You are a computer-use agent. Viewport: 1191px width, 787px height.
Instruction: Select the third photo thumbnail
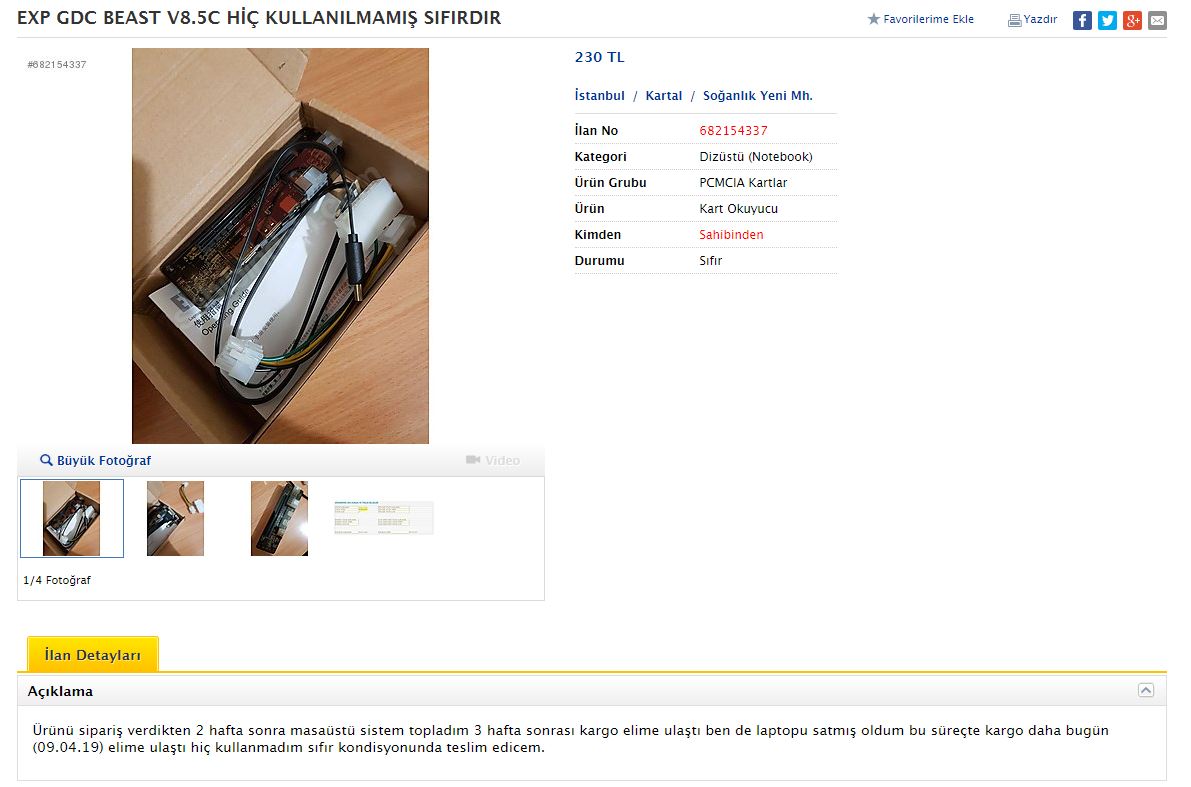[x=280, y=518]
